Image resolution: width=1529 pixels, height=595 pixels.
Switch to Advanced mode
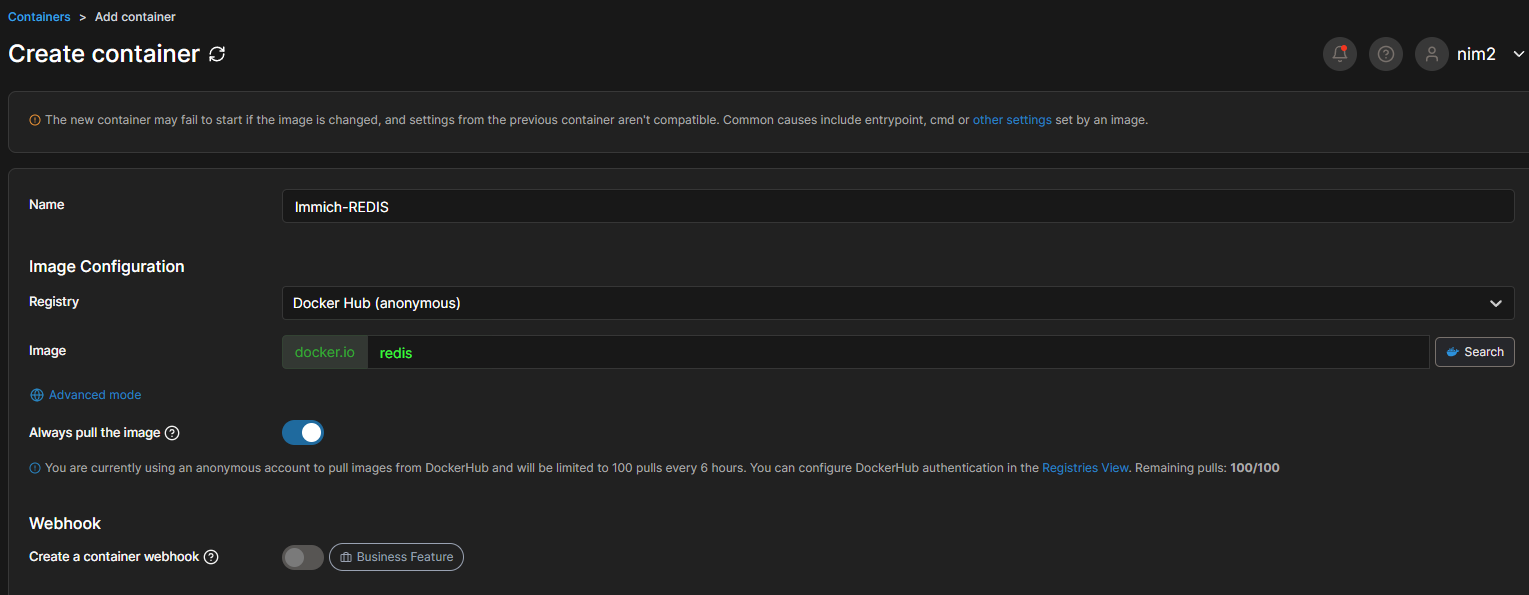point(95,395)
